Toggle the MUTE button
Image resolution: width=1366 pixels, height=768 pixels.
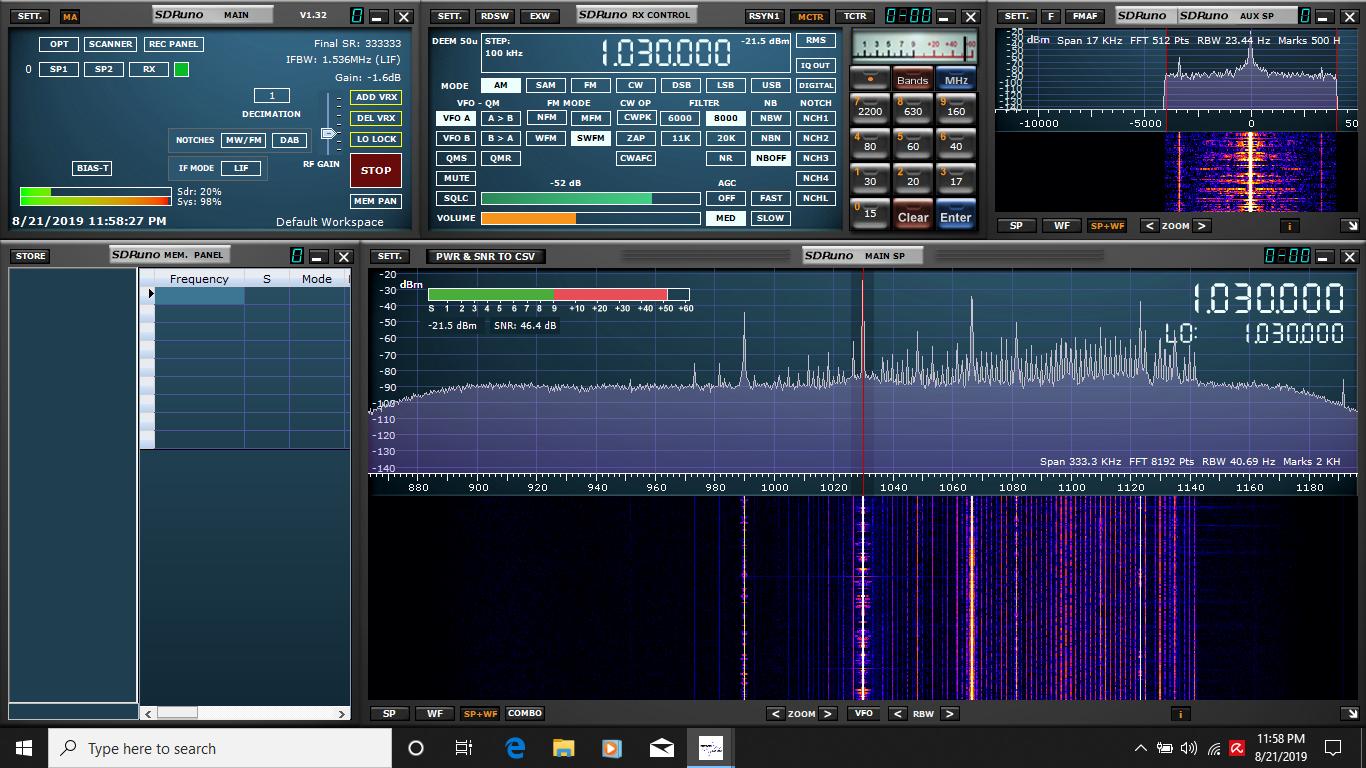(x=457, y=178)
